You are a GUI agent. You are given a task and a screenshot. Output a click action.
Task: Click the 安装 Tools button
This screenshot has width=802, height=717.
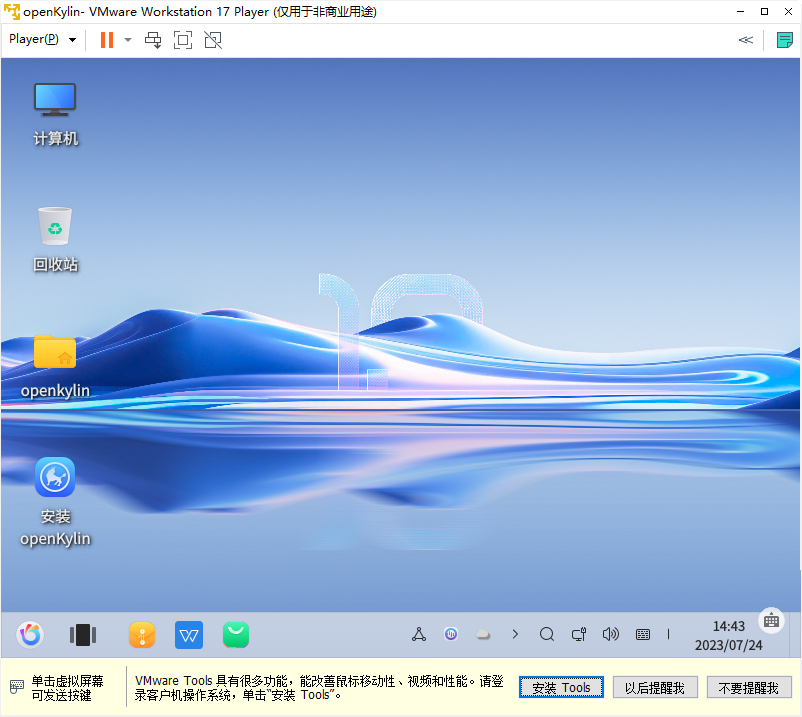pyautogui.click(x=561, y=687)
